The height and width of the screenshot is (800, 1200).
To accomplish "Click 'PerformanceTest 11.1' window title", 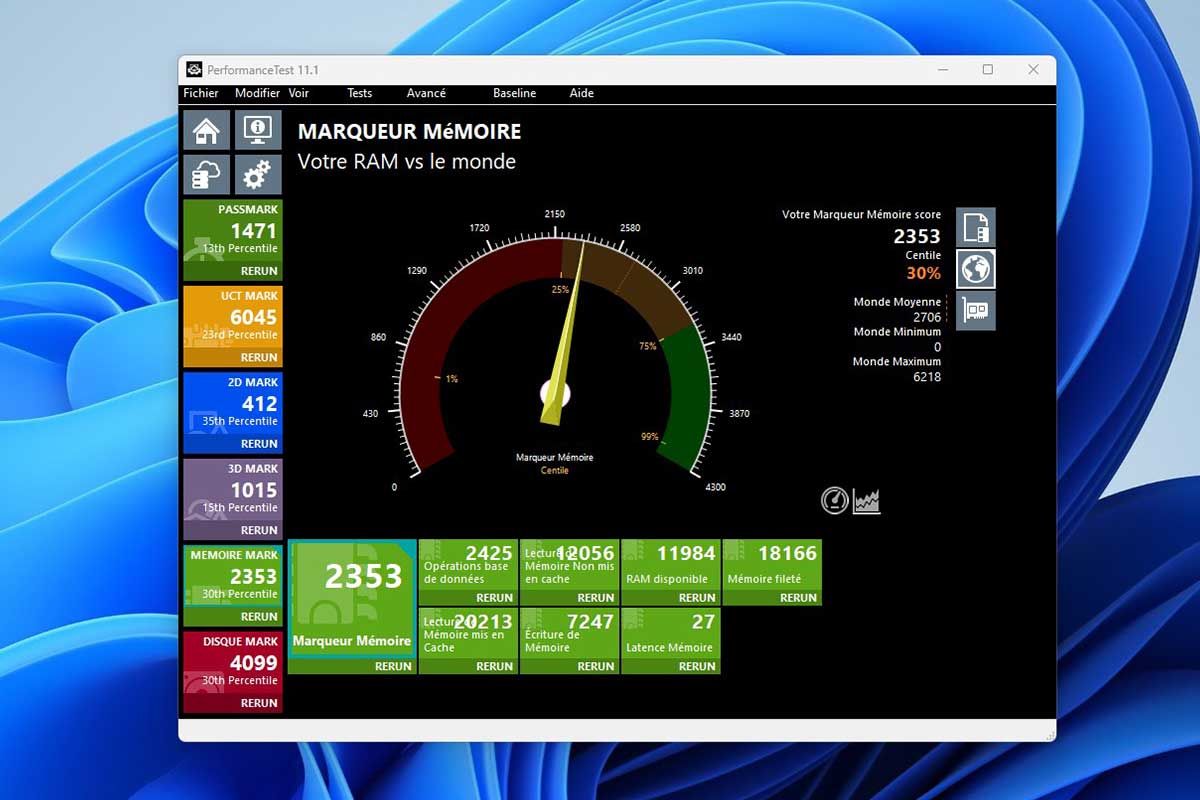I will pos(263,70).
